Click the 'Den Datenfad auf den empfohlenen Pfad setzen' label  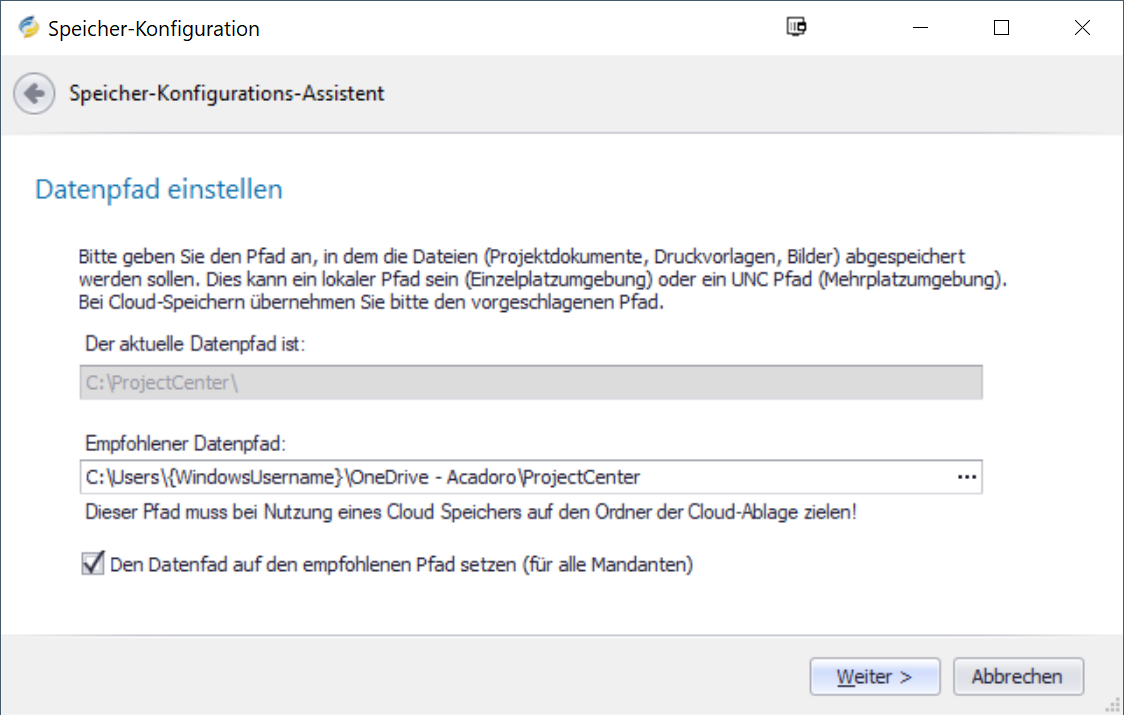click(401, 564)
